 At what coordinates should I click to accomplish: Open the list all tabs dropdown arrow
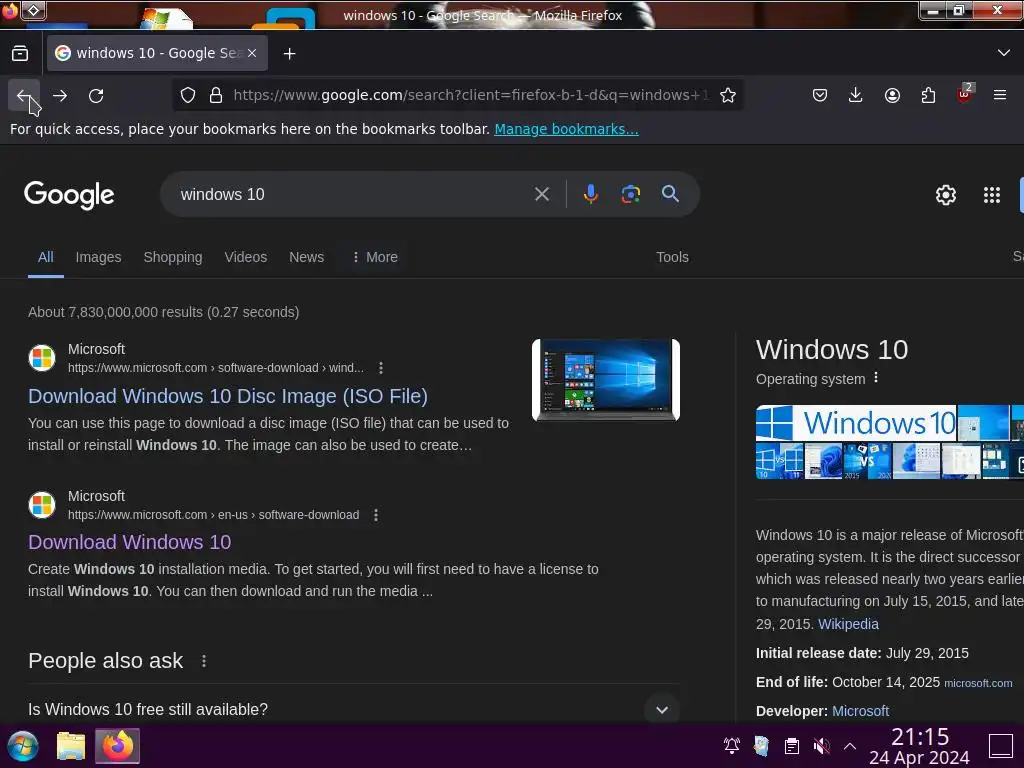coord(1004,53)
